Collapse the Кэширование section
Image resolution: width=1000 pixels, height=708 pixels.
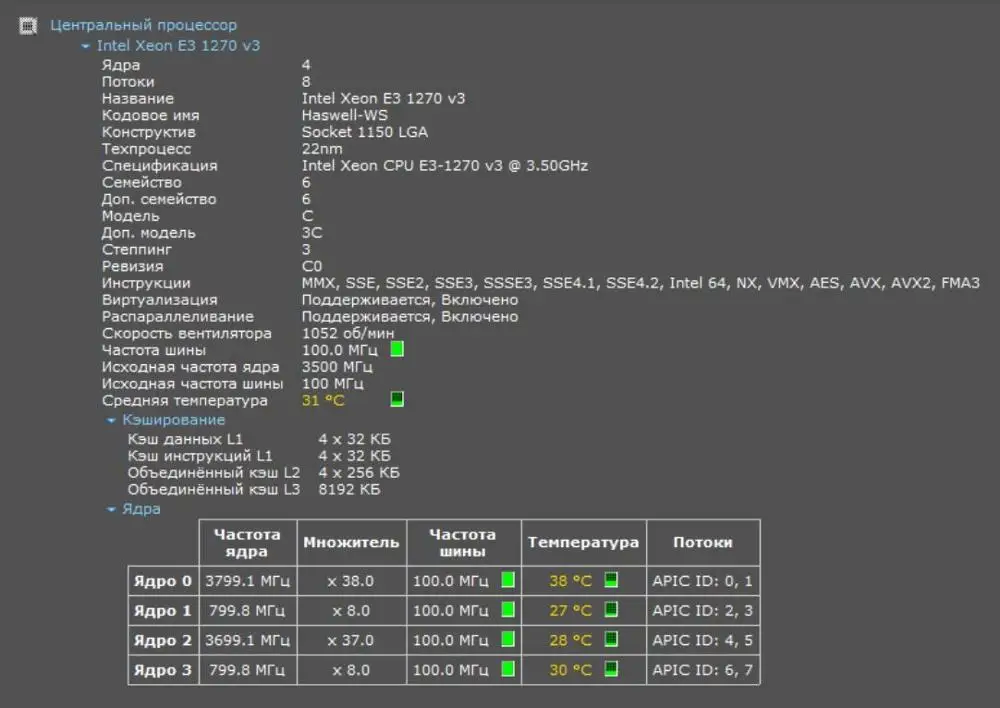pyautogui.click(x=112, y=421)
